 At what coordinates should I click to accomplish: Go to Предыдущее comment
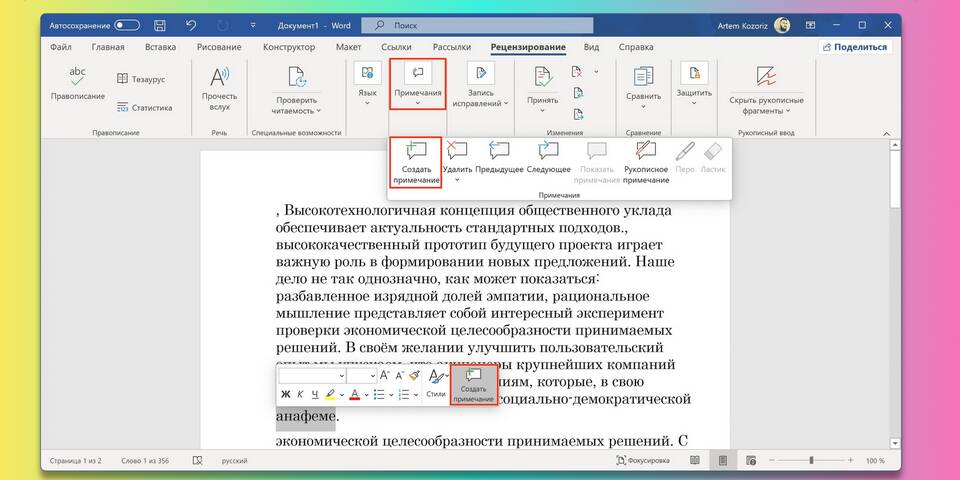pyautogui.click(x=499, y=158)
